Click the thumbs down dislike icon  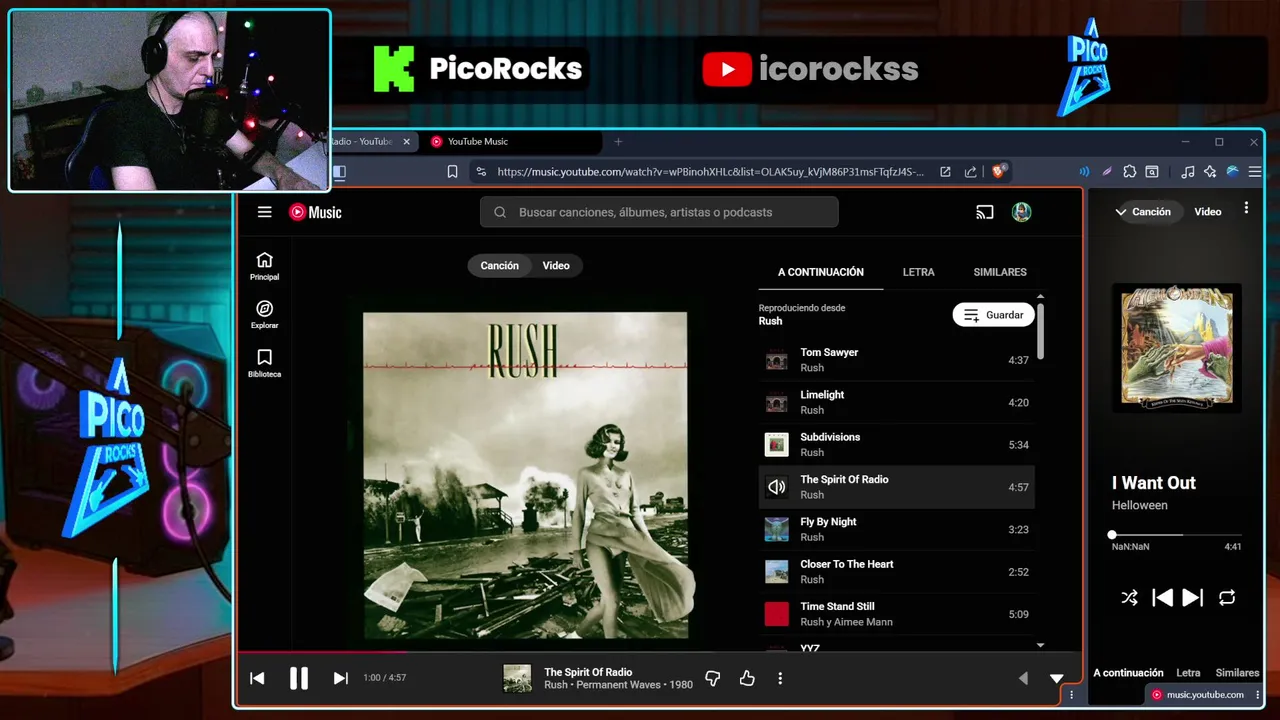[x=713, y=678]
